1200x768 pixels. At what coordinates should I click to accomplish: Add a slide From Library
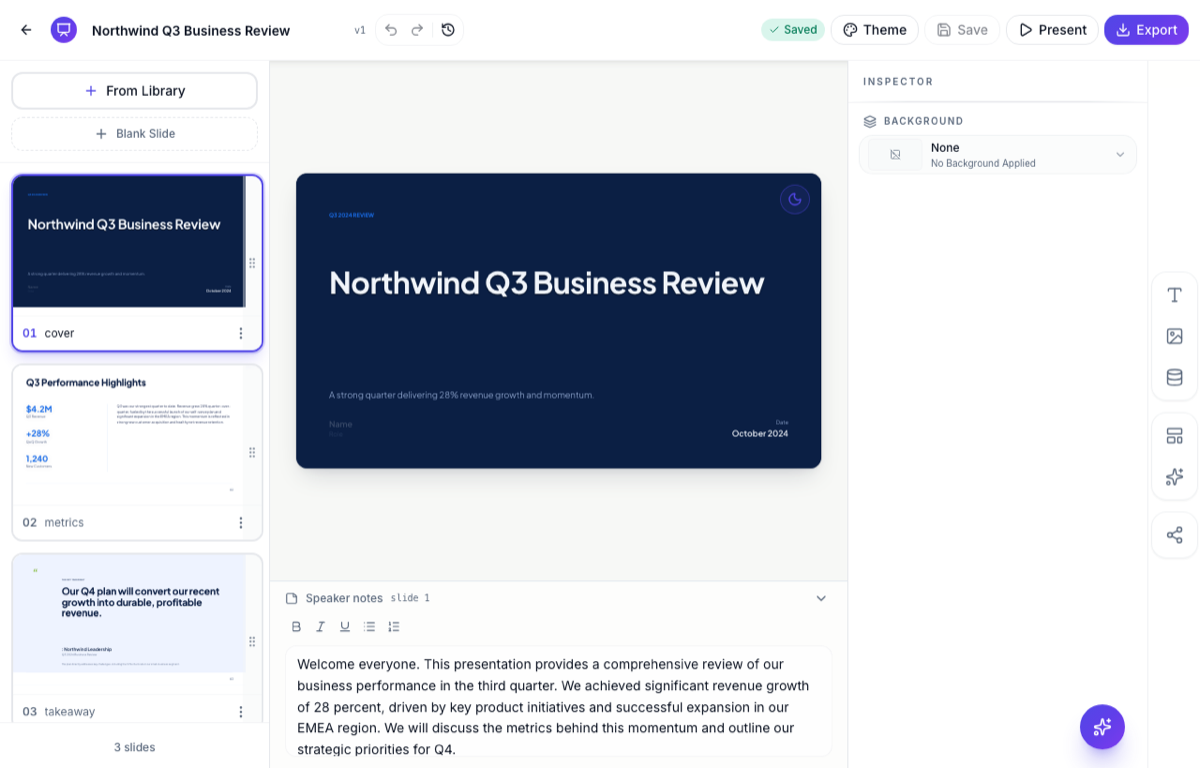point(134,91)
